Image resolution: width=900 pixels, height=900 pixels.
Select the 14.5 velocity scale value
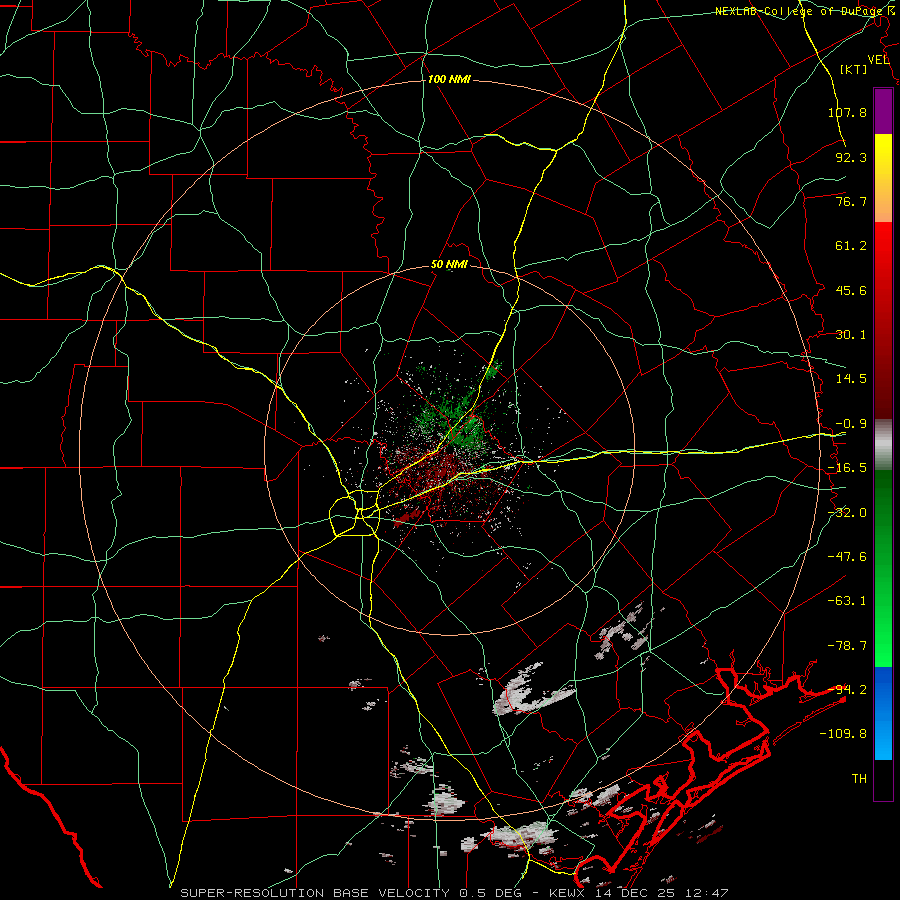pyautogui.click(x=851, y=379)
